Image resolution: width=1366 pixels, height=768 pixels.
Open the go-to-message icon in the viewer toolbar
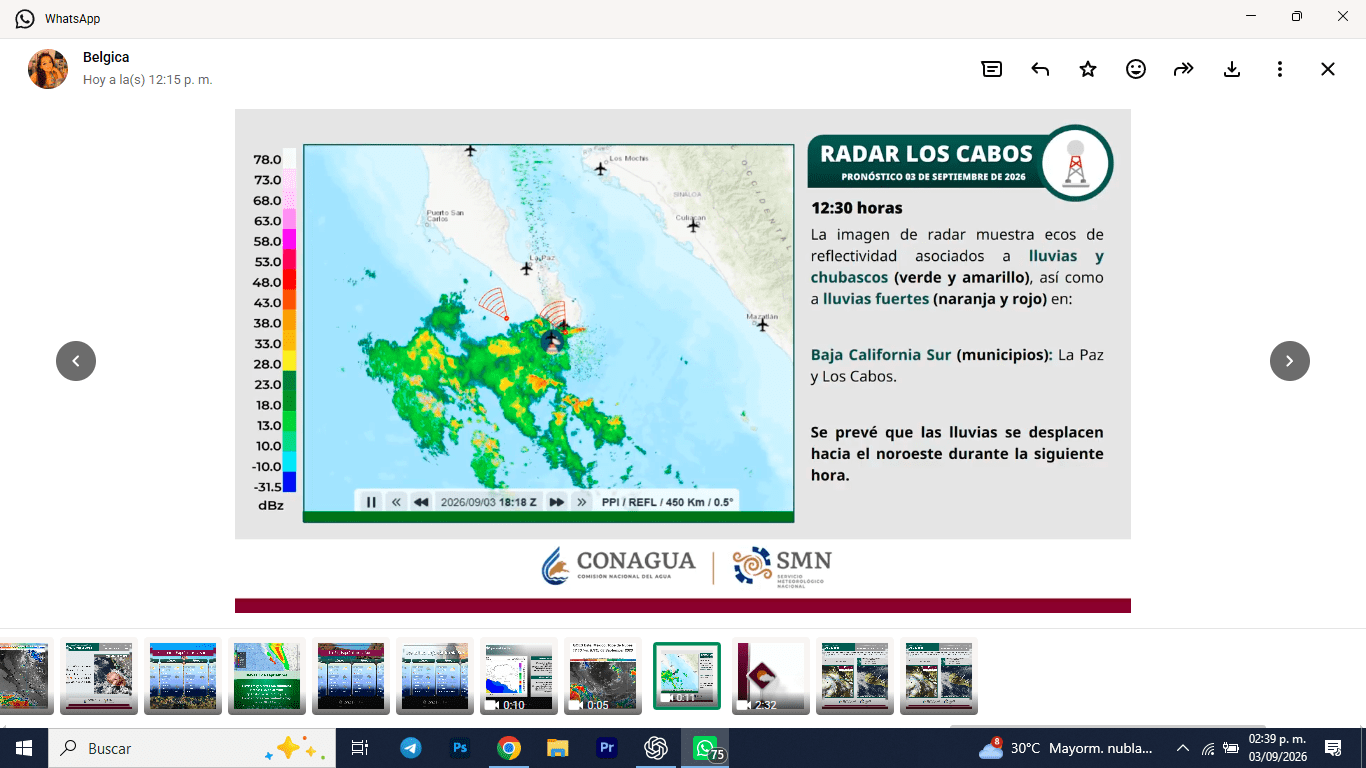992,69
